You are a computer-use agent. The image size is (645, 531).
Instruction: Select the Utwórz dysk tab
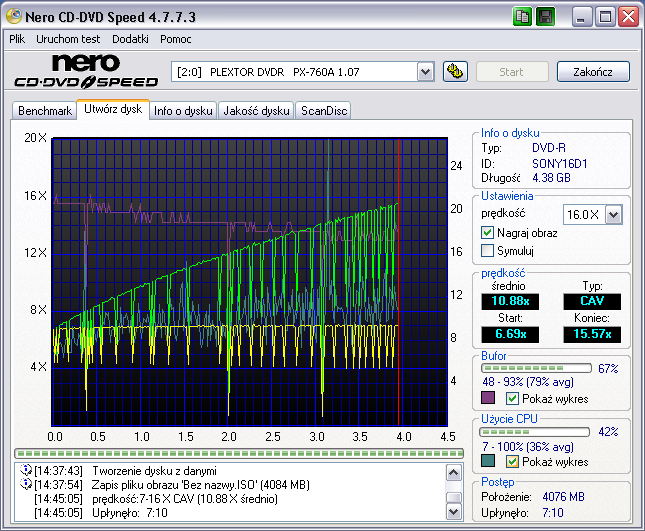(113, 109)
